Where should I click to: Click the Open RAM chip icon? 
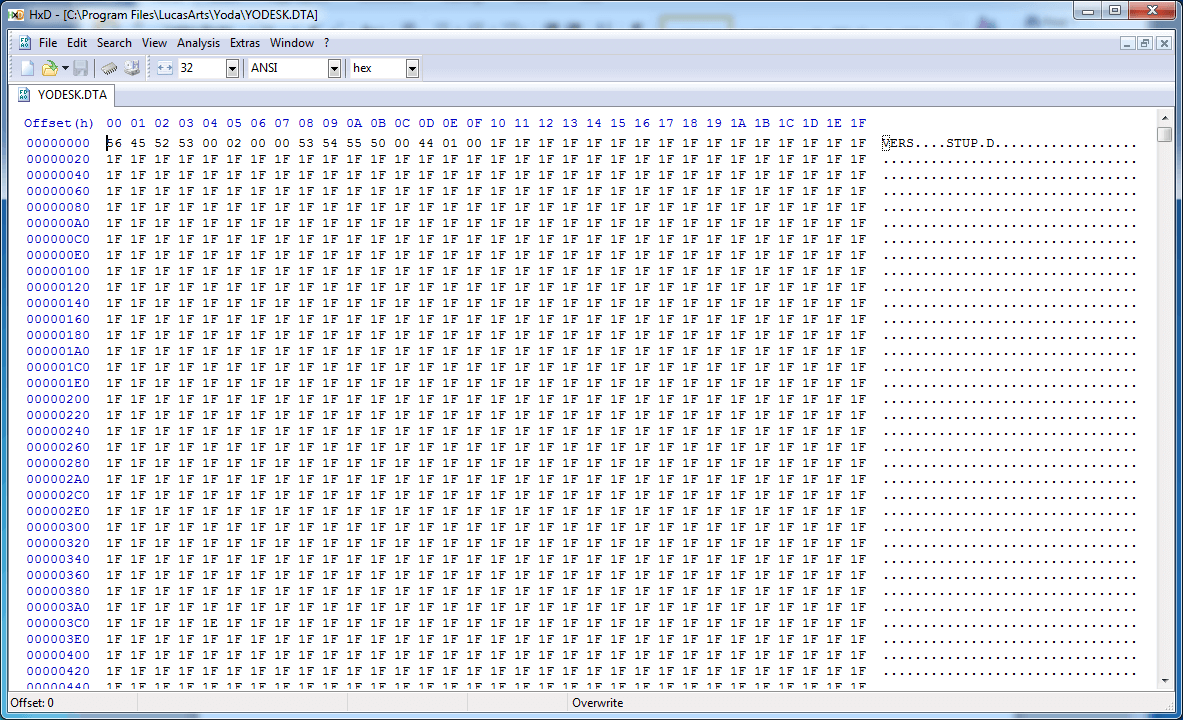click(110, 68)
